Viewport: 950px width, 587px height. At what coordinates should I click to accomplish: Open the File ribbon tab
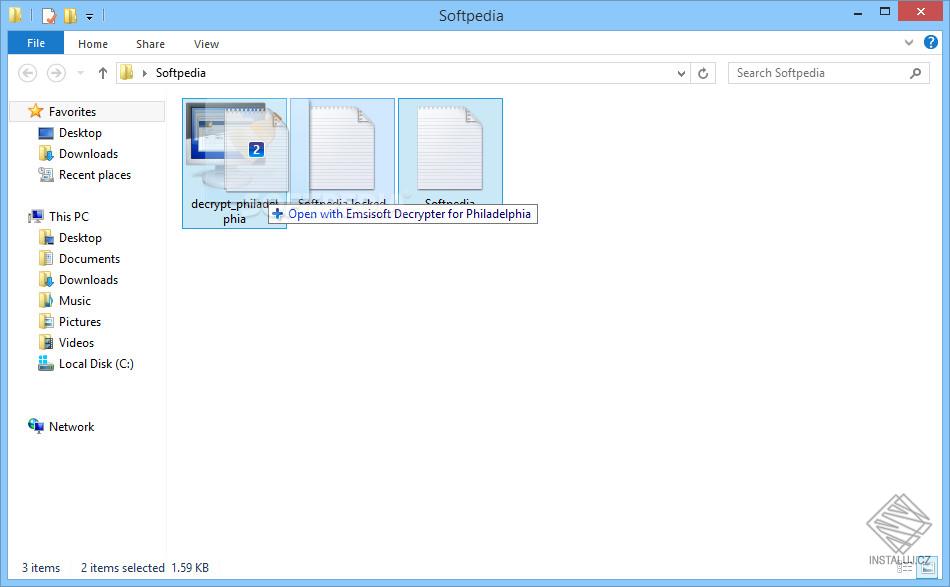click(36, 43)
